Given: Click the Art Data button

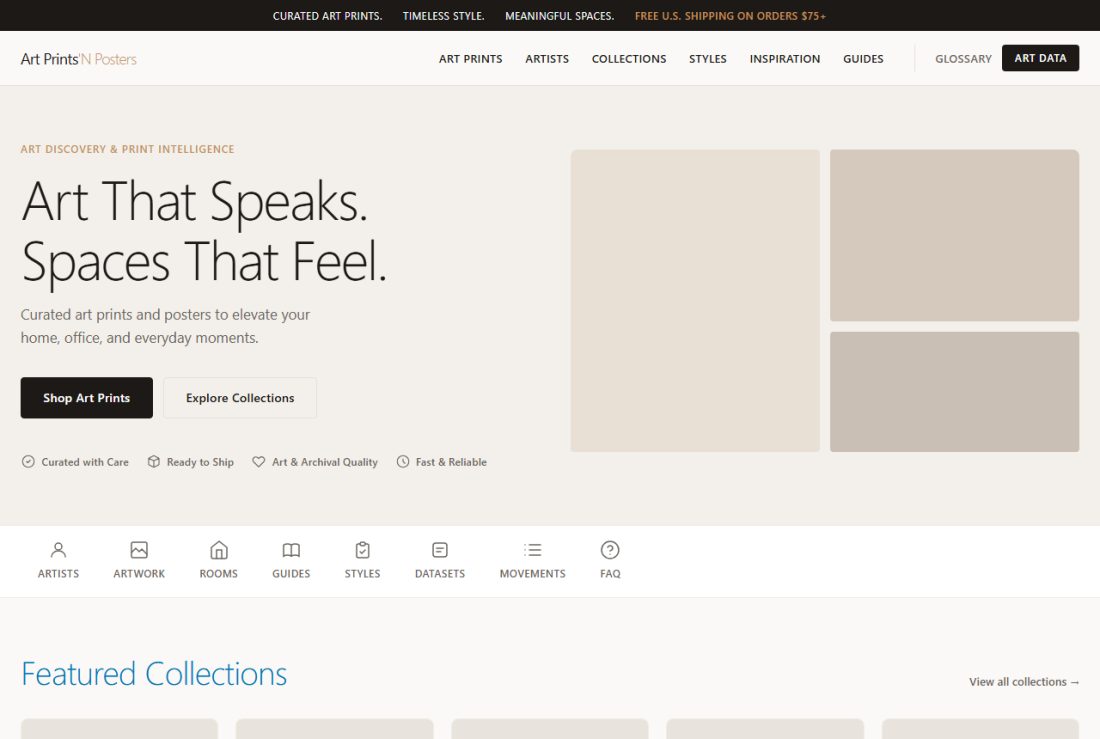Looking at the screenshot, I should click(x=1040, y=58).
